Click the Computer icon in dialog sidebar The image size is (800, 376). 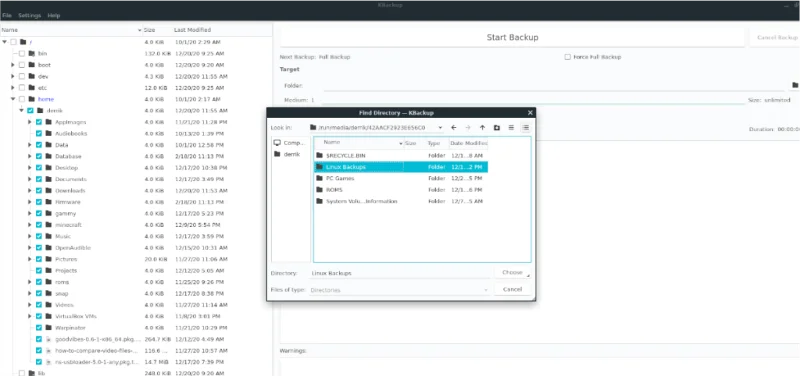point(278,143)
